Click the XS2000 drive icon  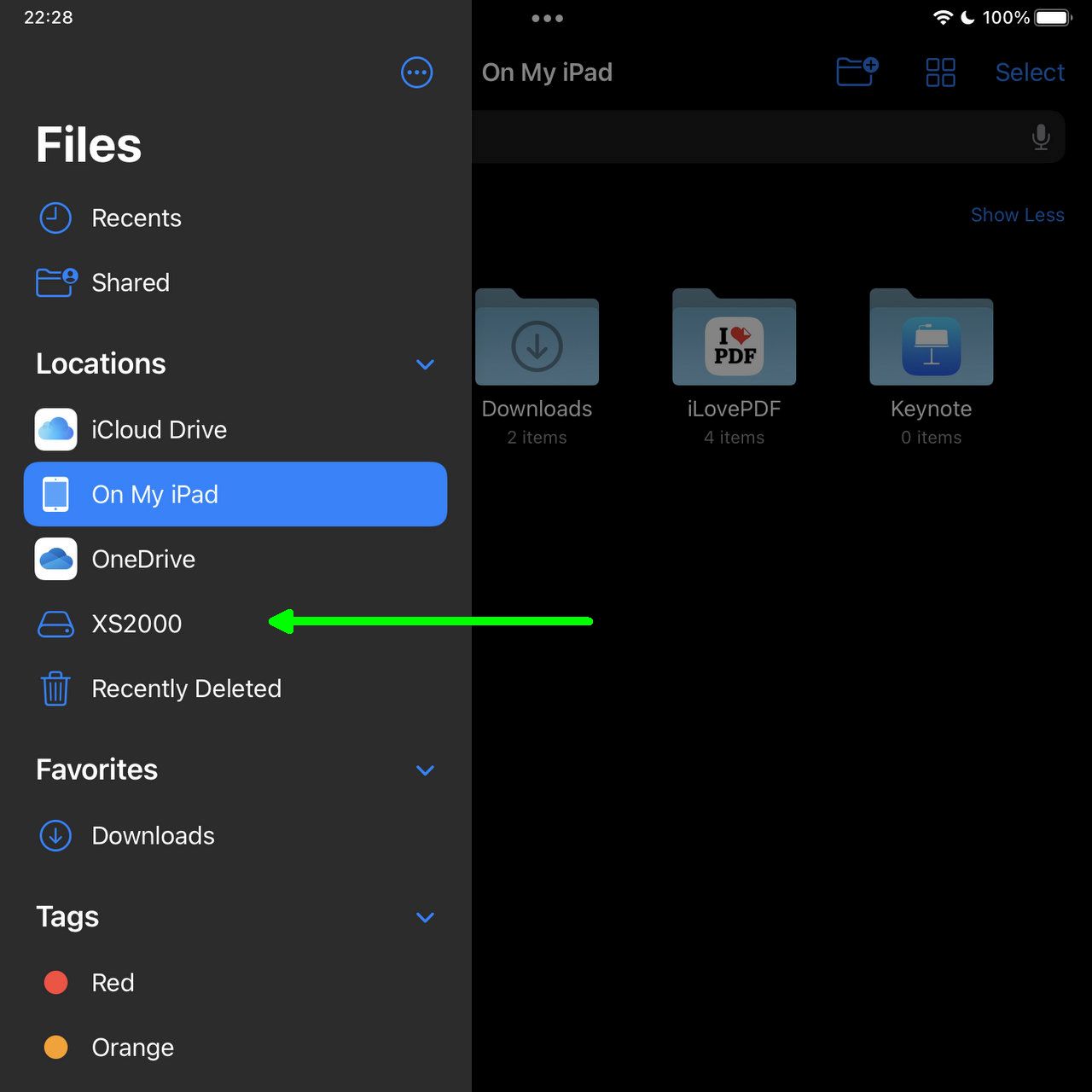coord(56,624)
